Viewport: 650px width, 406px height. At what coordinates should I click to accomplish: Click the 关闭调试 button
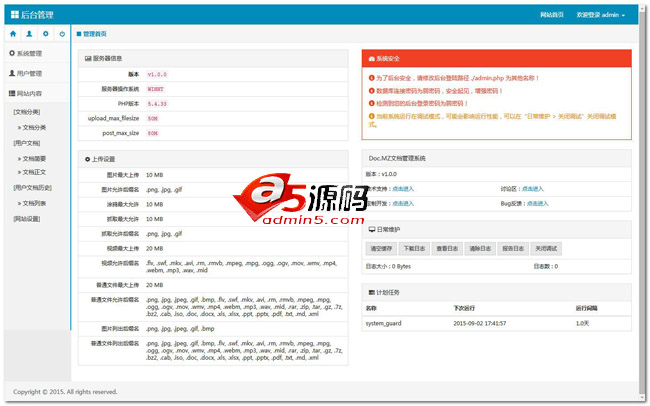(546, 249)
